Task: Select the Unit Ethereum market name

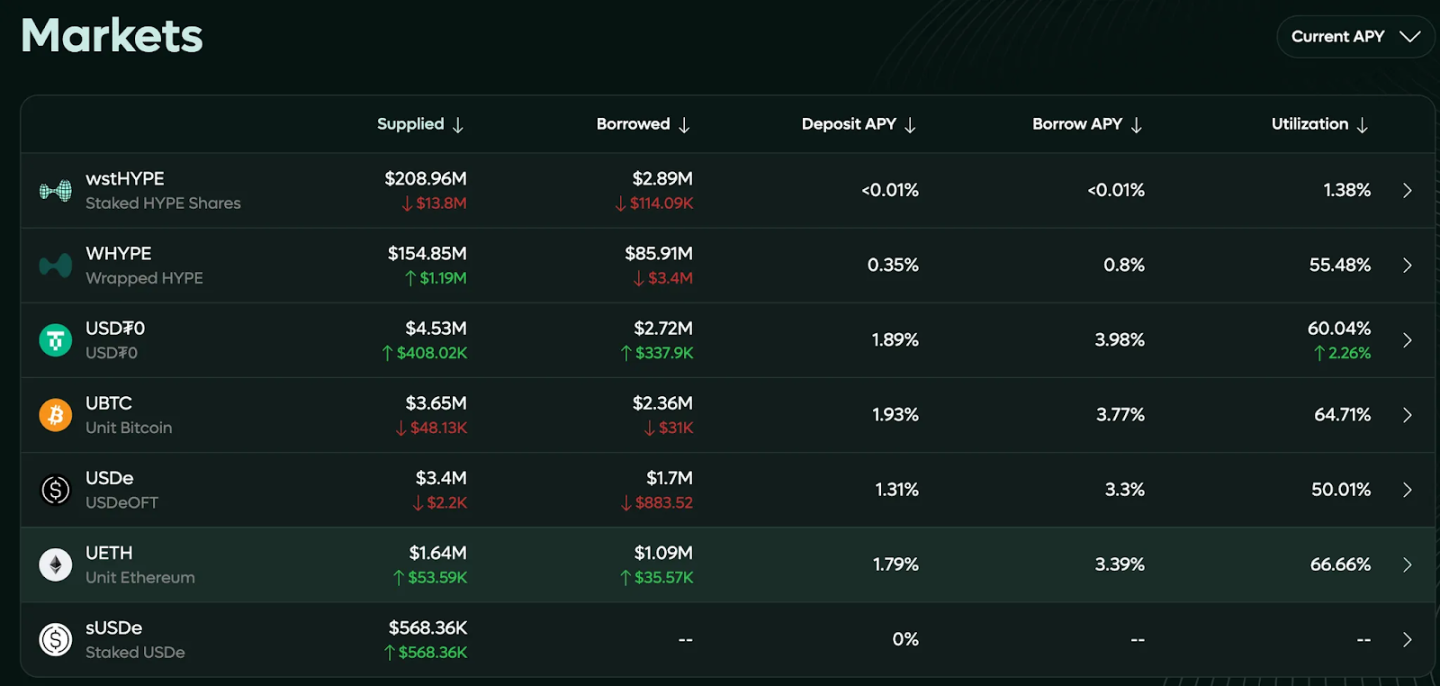Action: pos(140,578)
